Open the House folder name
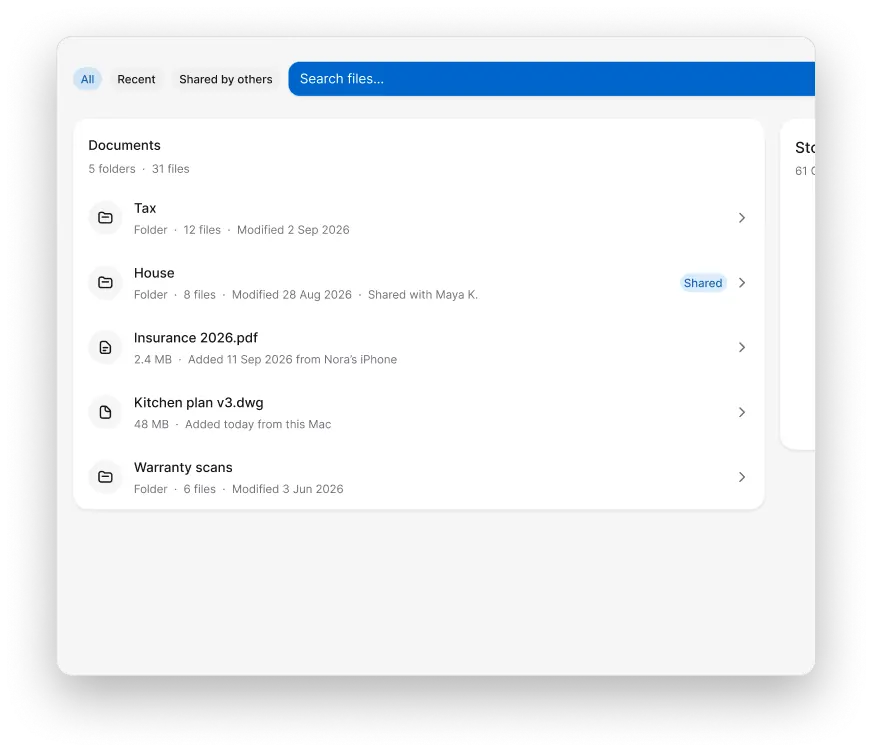872x752 pixels. coord(154,273)
